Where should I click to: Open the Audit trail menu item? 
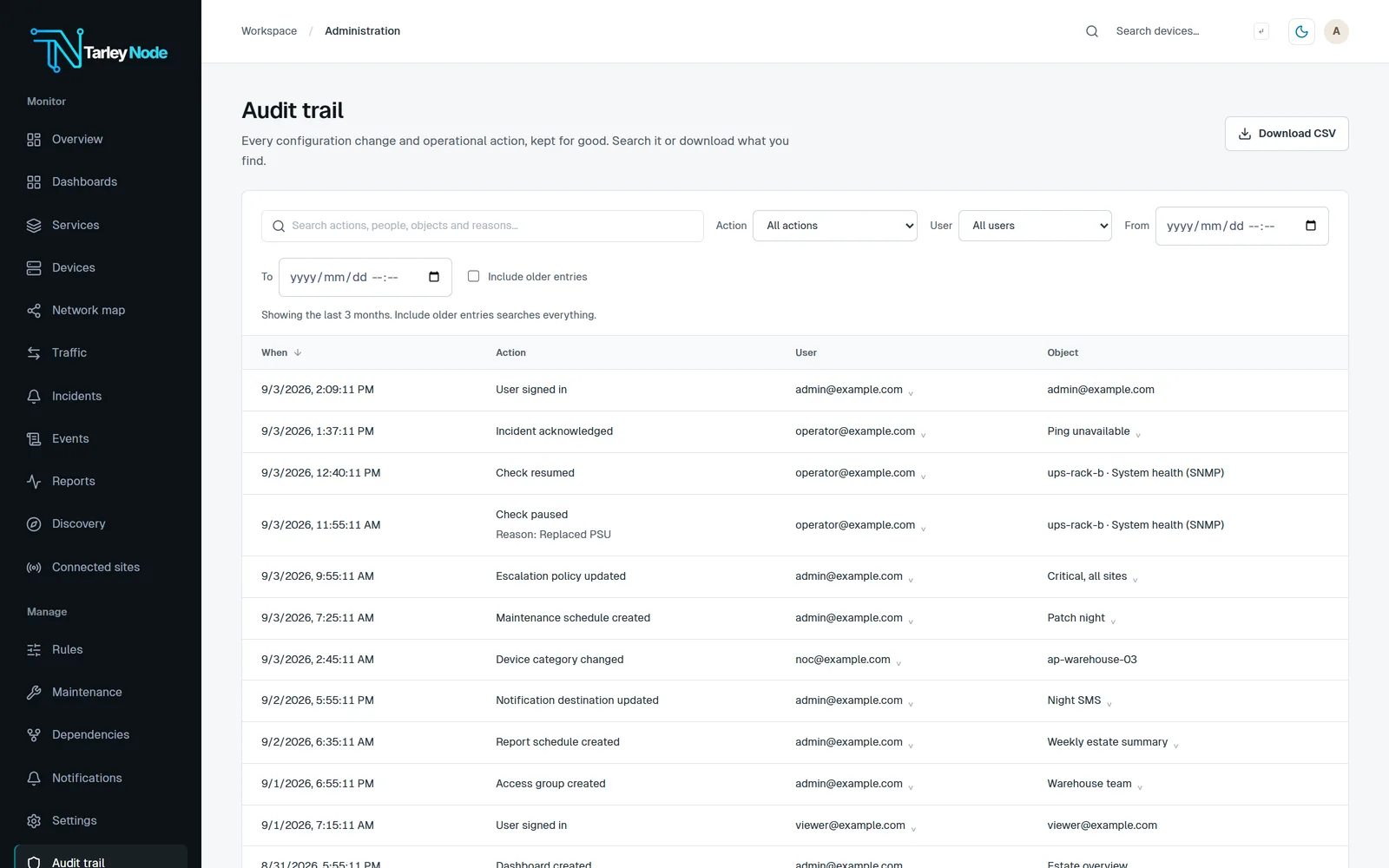(x=101, y=858)
